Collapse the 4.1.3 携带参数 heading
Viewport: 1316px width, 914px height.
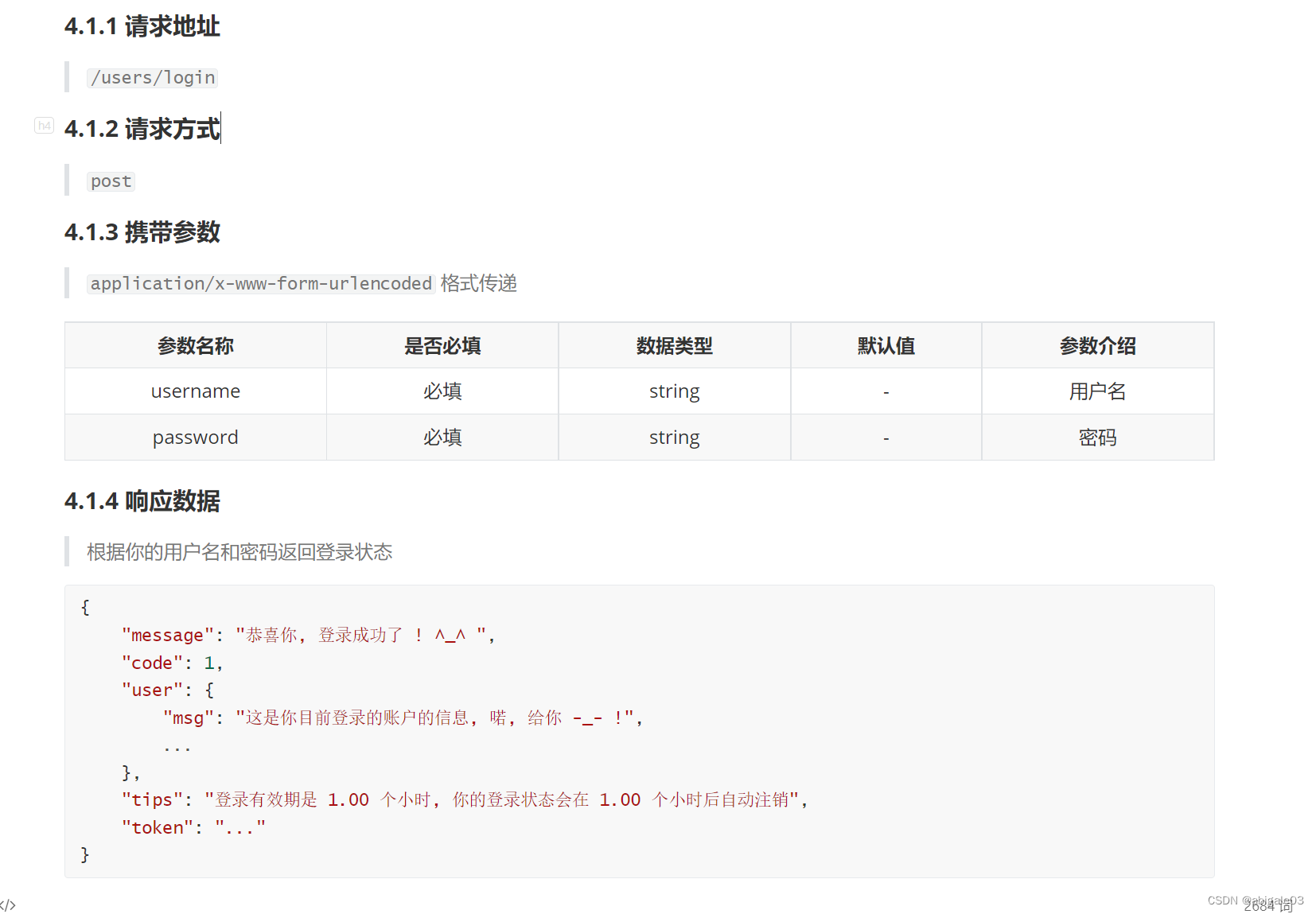pos(142,232)
